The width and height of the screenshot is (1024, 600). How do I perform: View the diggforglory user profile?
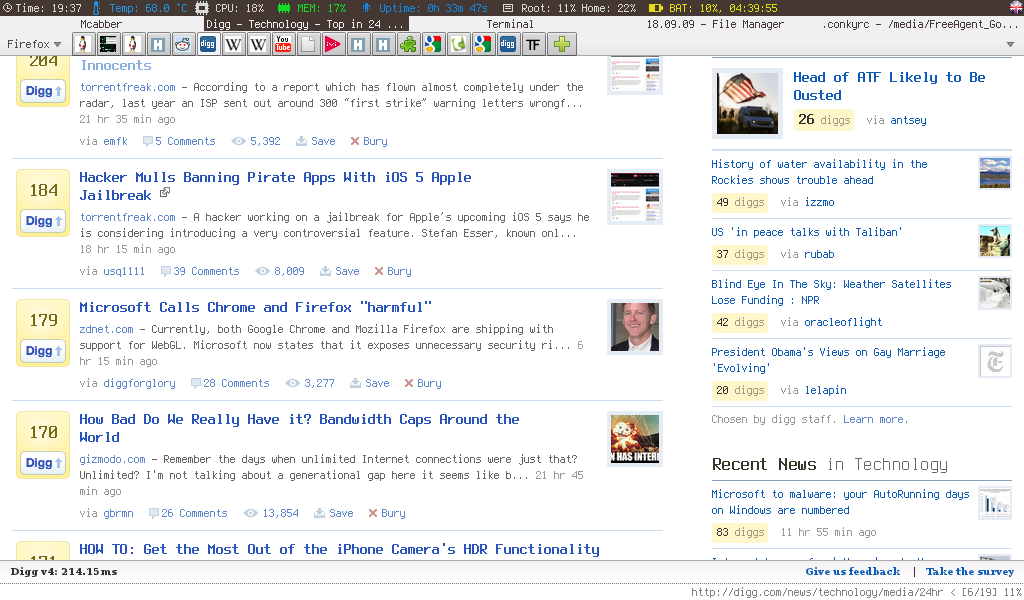[139, 383]
